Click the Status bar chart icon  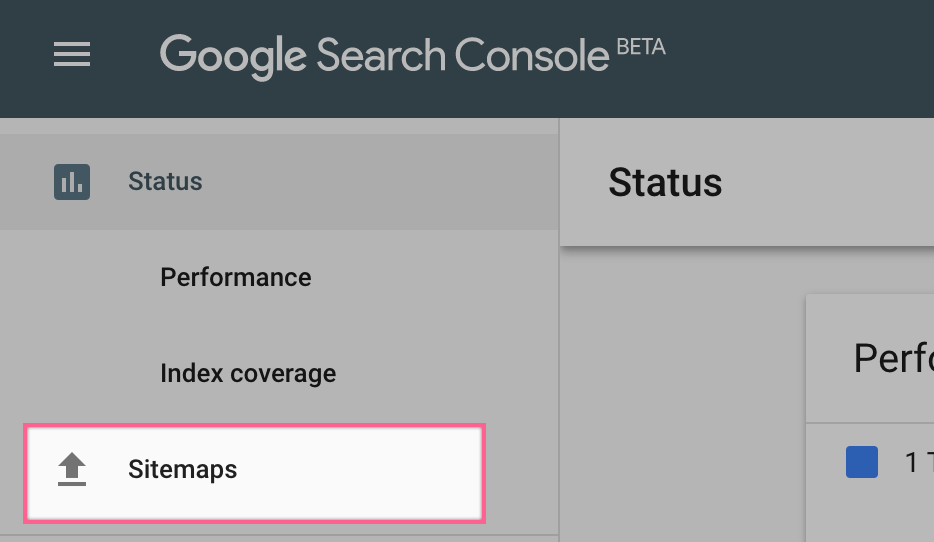pyautogui.click(x=72, y=182)
